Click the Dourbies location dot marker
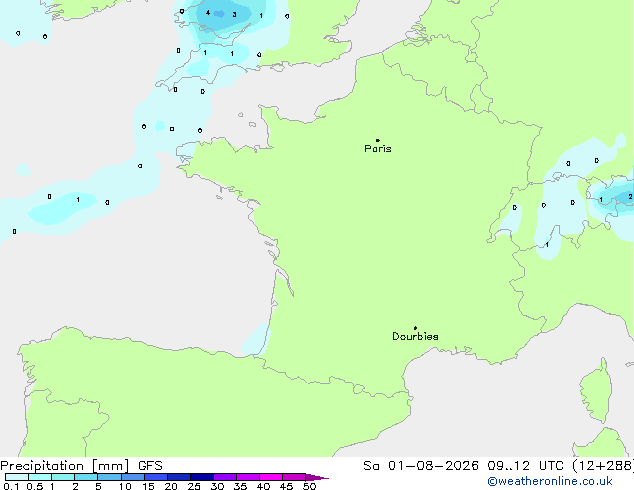The height and width of the screenshot is (490, 634). click(x=415, y=328)
